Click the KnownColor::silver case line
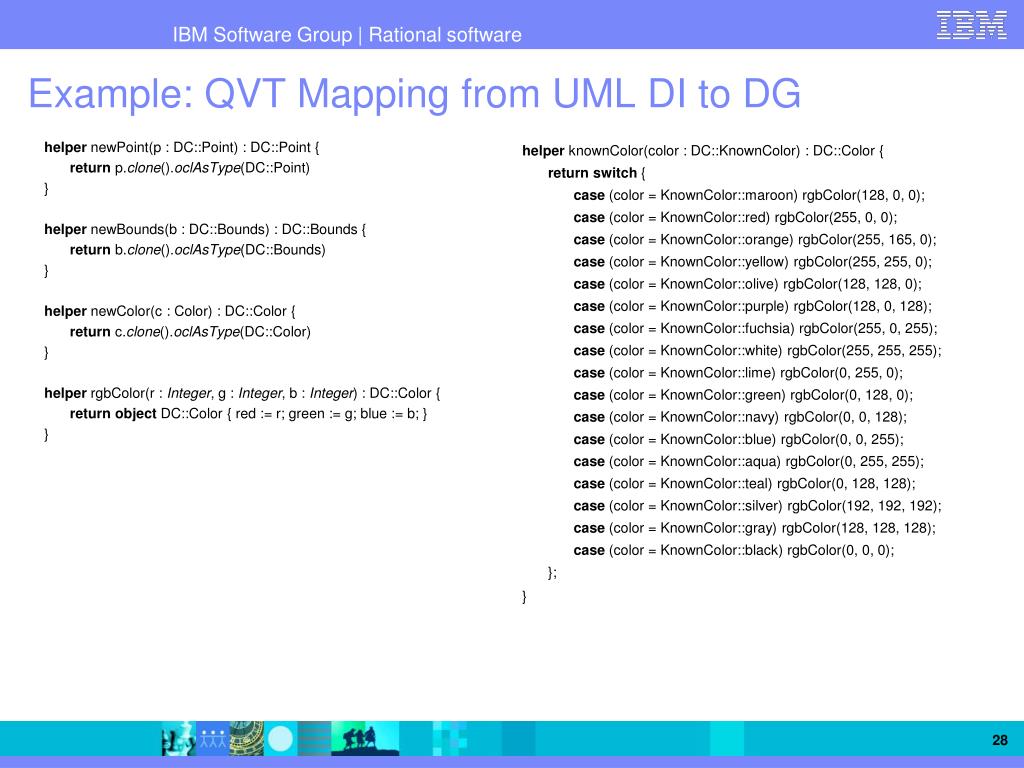The image size is (1024, 768). coord(758,506)
